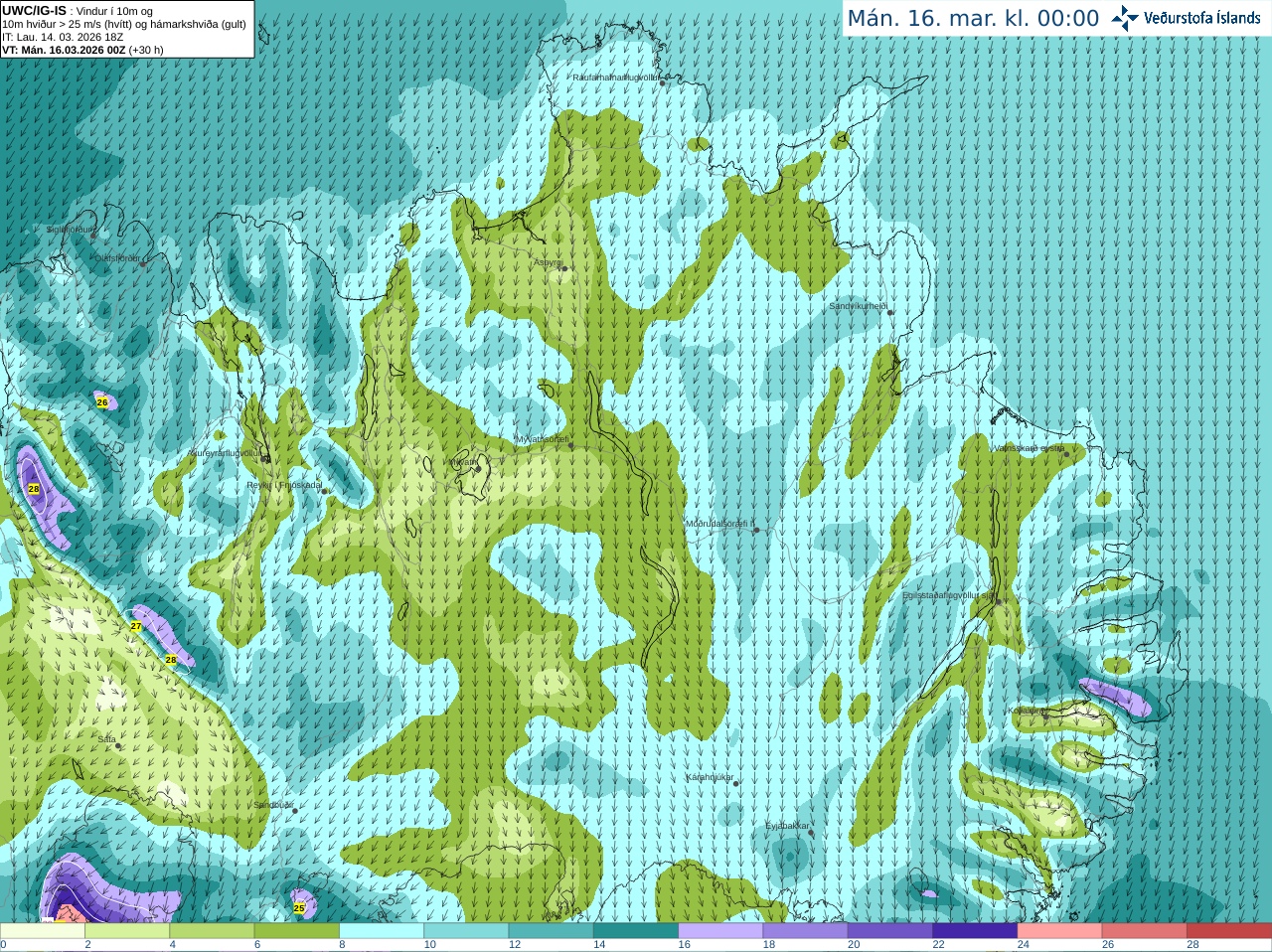The image size is (1272, 952).
Task: Click the yellow 25 gust marker
Action: click(299, 908)
